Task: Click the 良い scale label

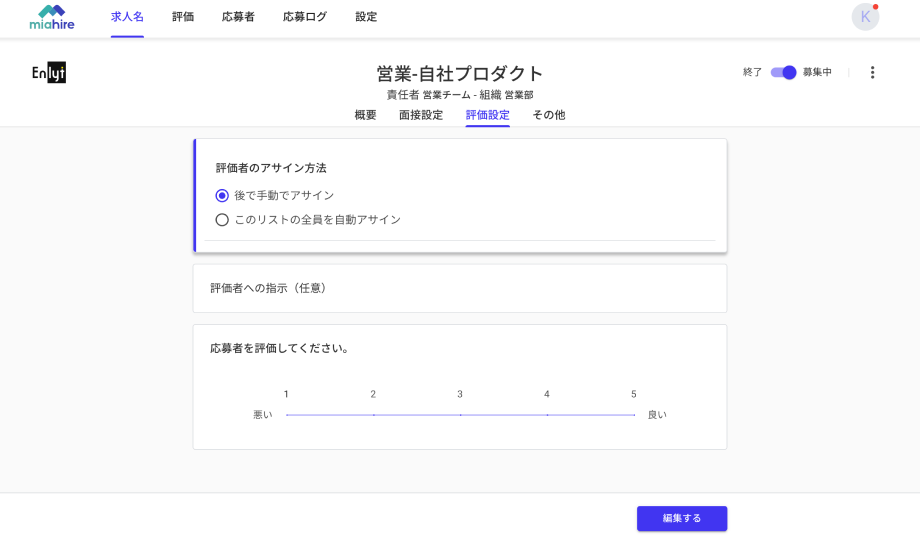Action: (x=657, y=415)
